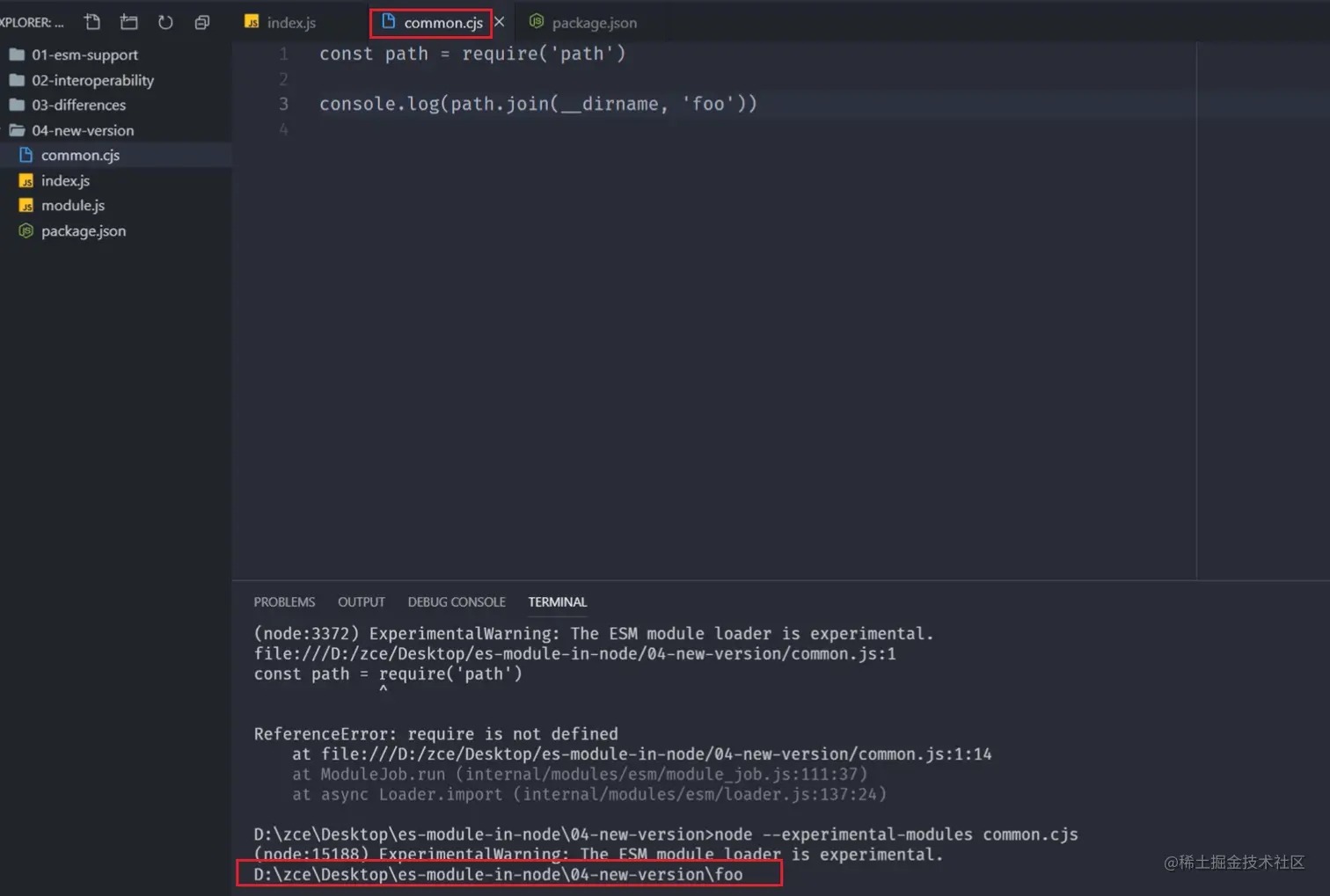Expand the 01-esm-support folder
The height and width of the screenshot is (896, 1330).
click(x=84, y=54)
